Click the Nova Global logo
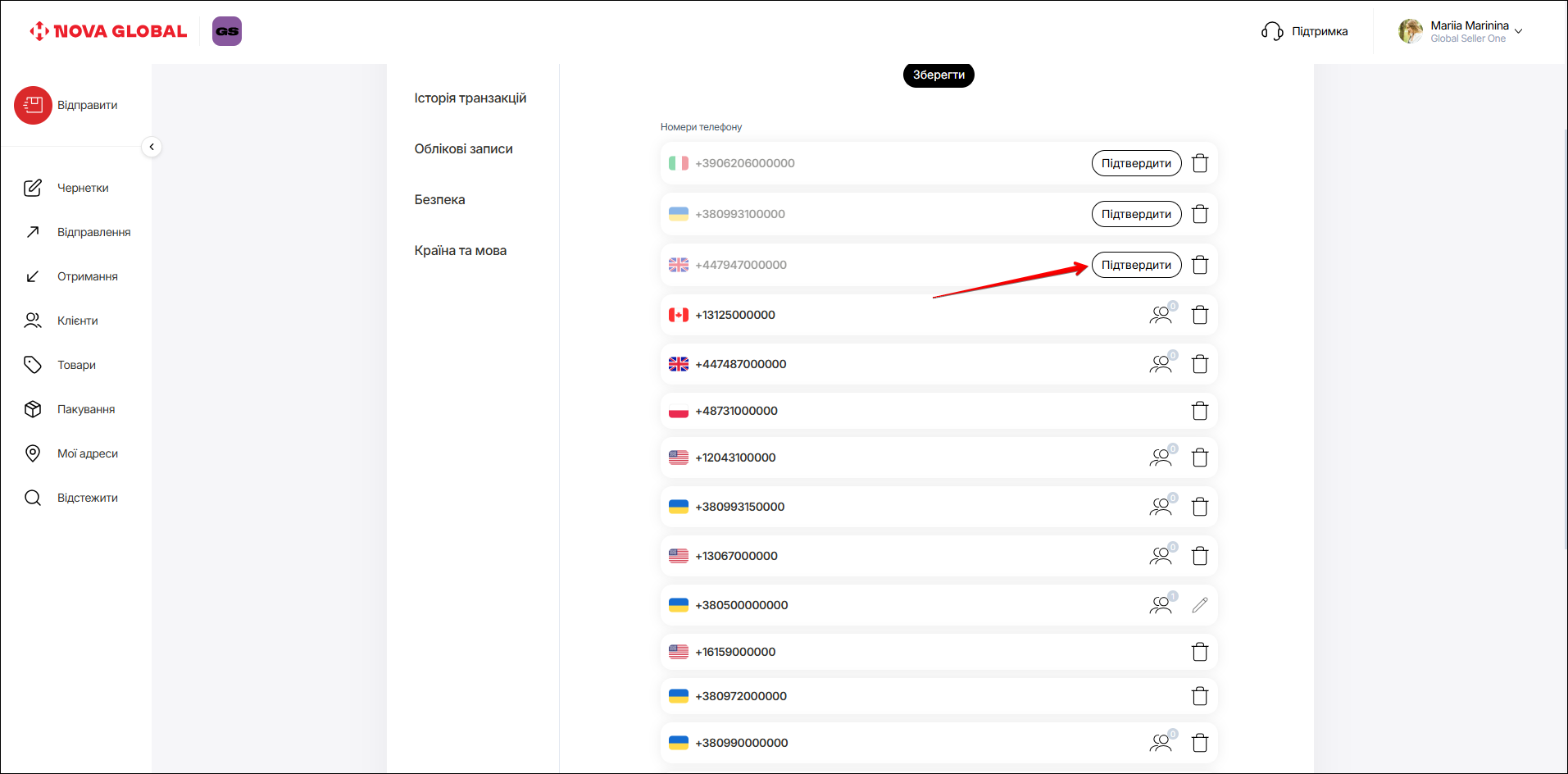This screenshot has height=774, width=1568. click(x=108, y=31)
